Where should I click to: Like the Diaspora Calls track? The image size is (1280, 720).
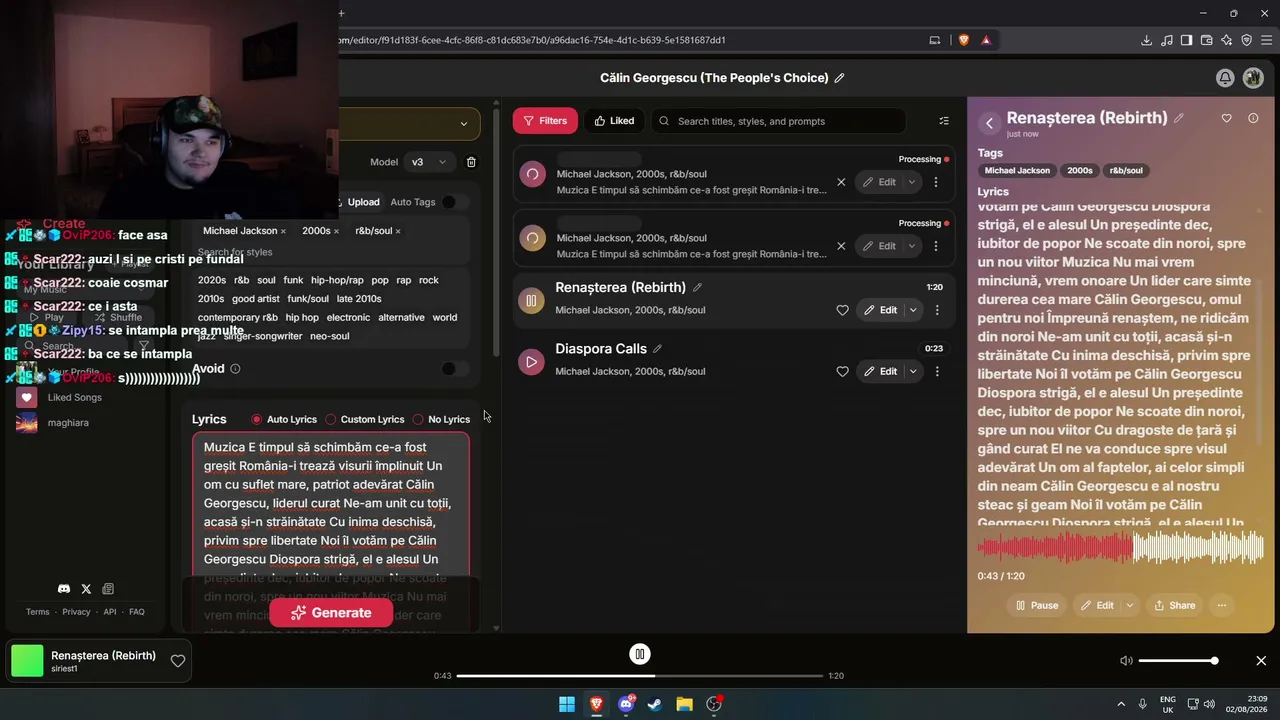(842, 371)
